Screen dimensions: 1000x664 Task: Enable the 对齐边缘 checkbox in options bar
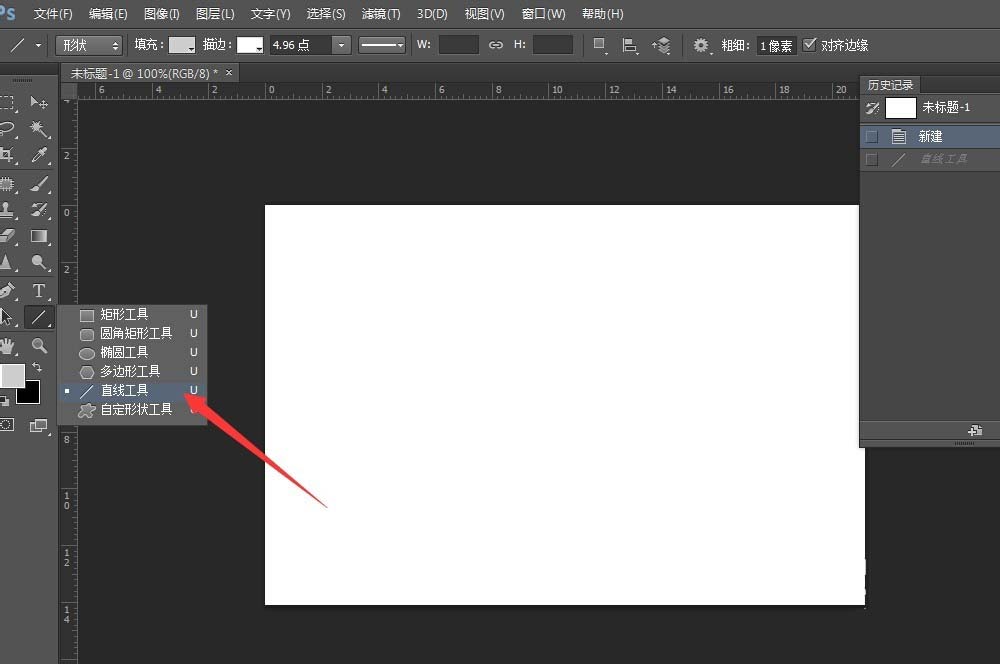[809, 45]
